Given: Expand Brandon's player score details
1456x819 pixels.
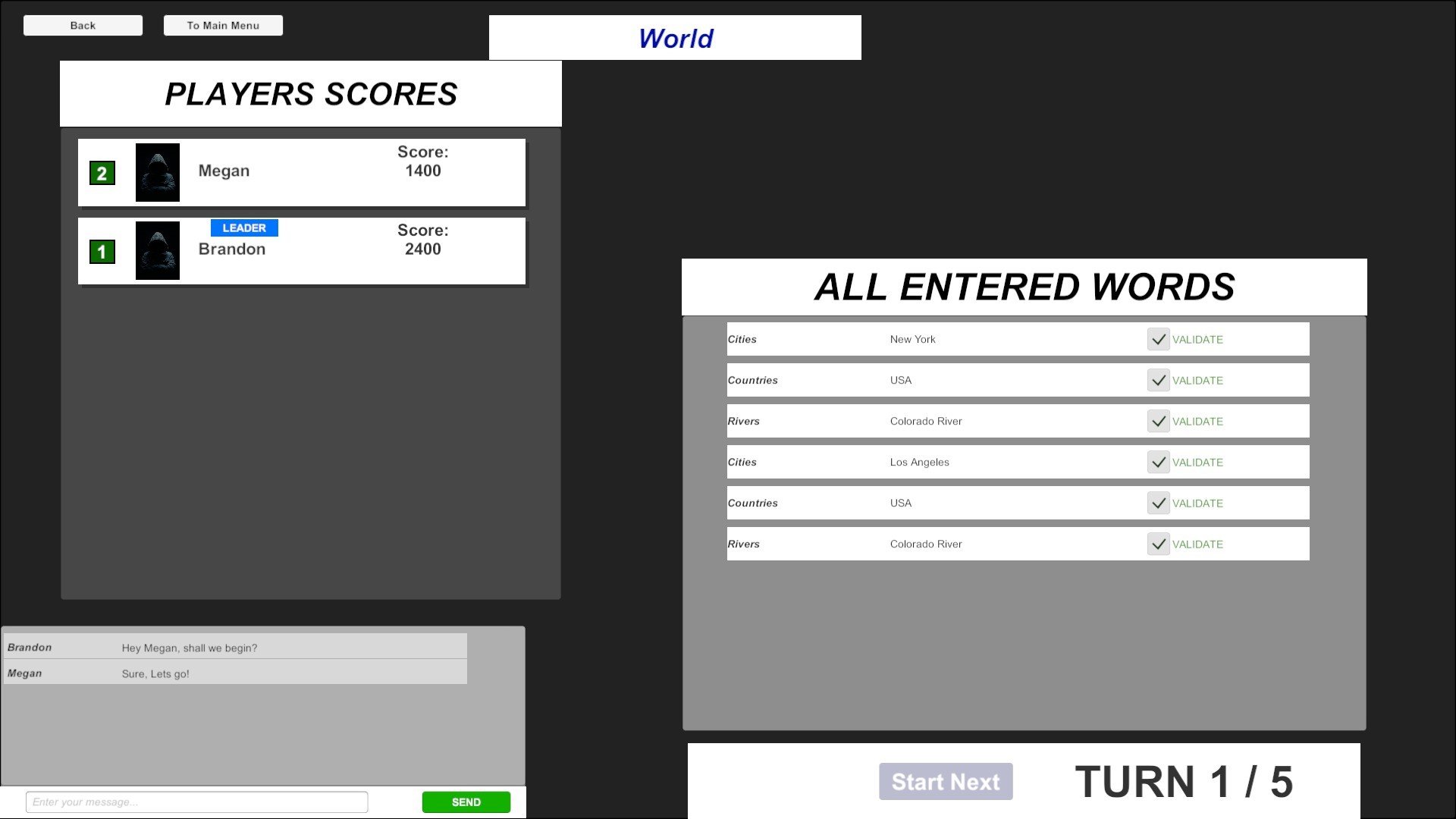Looking at the screenshot, I should (301, 249).
